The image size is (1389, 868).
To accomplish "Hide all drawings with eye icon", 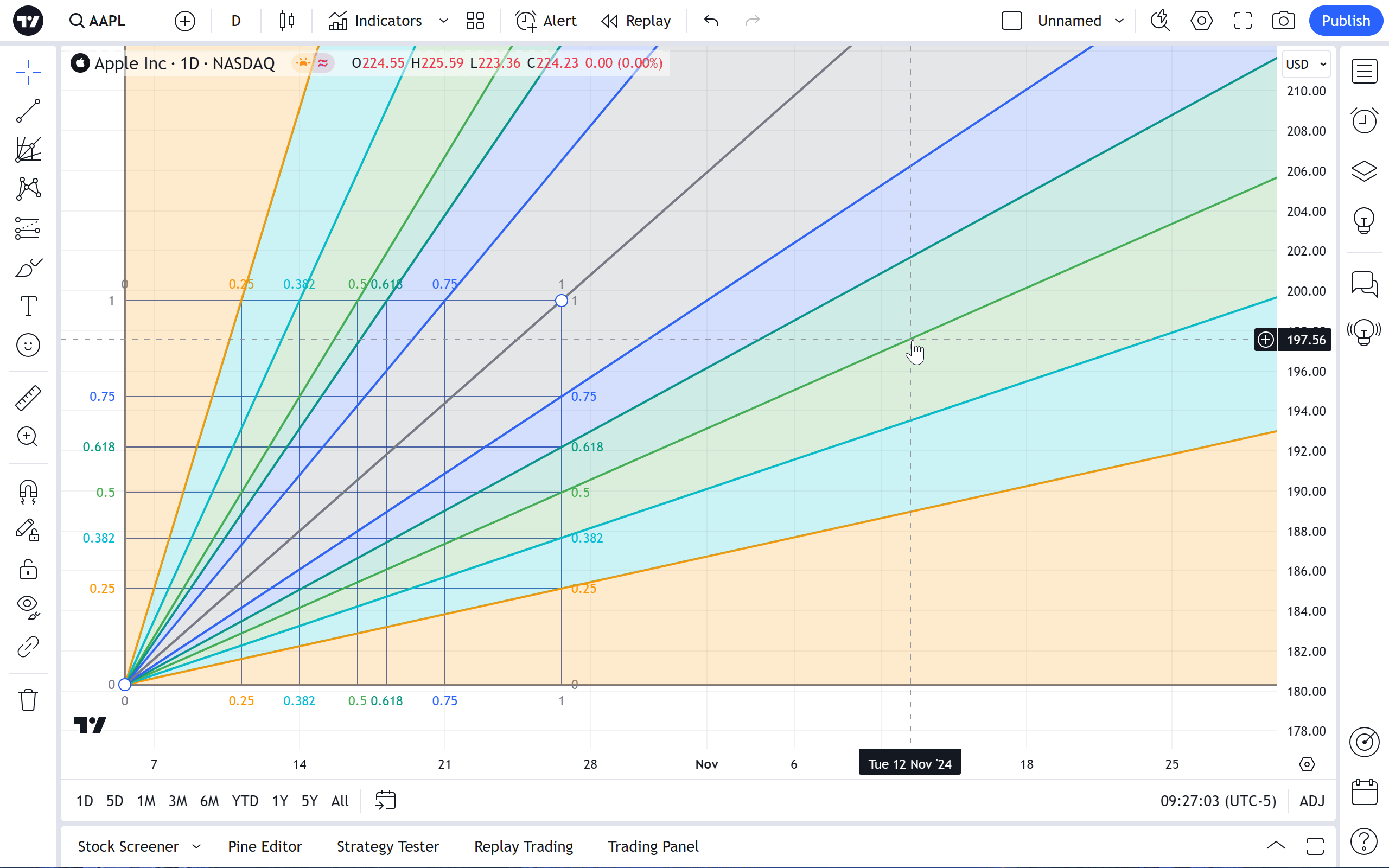I will pyautogui.click(x=28, y=605).
